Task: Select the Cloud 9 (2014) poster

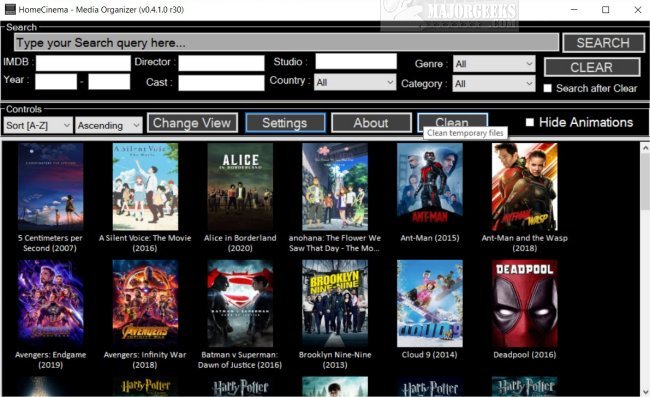Action: (x=429, y=303)
